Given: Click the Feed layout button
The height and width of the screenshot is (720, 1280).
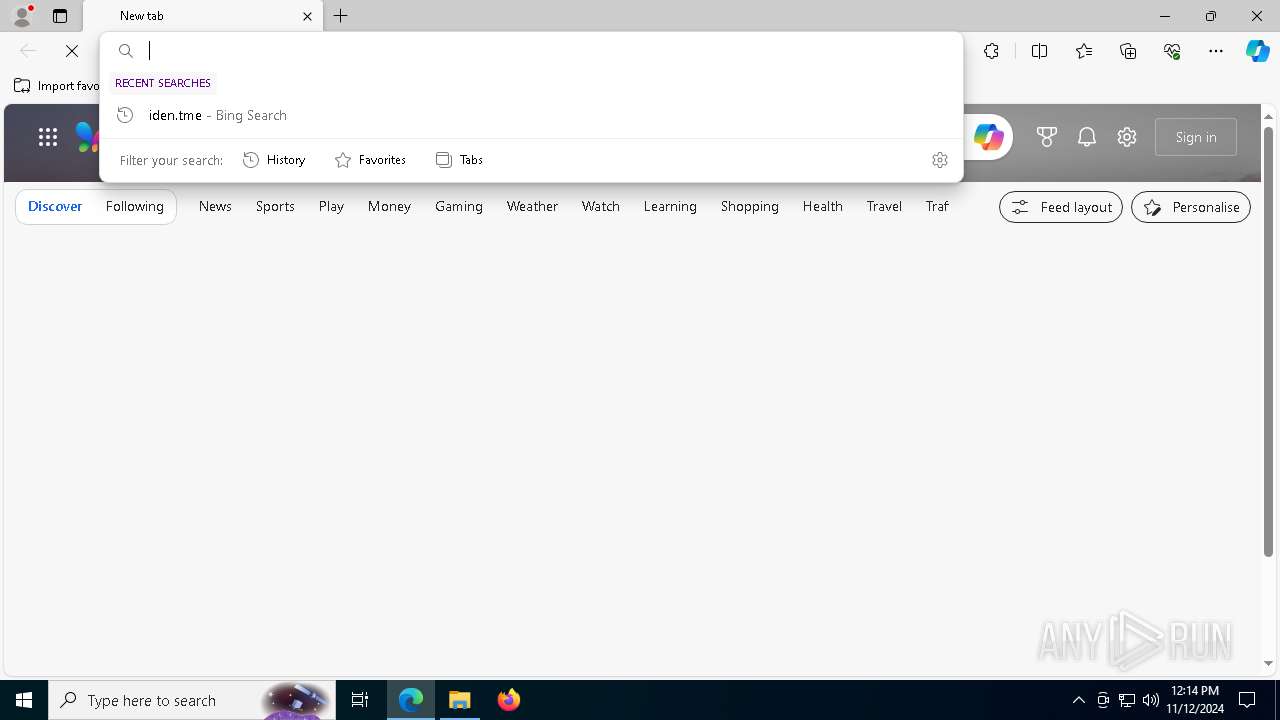Looking at the screenshot, I should 1061,207.
